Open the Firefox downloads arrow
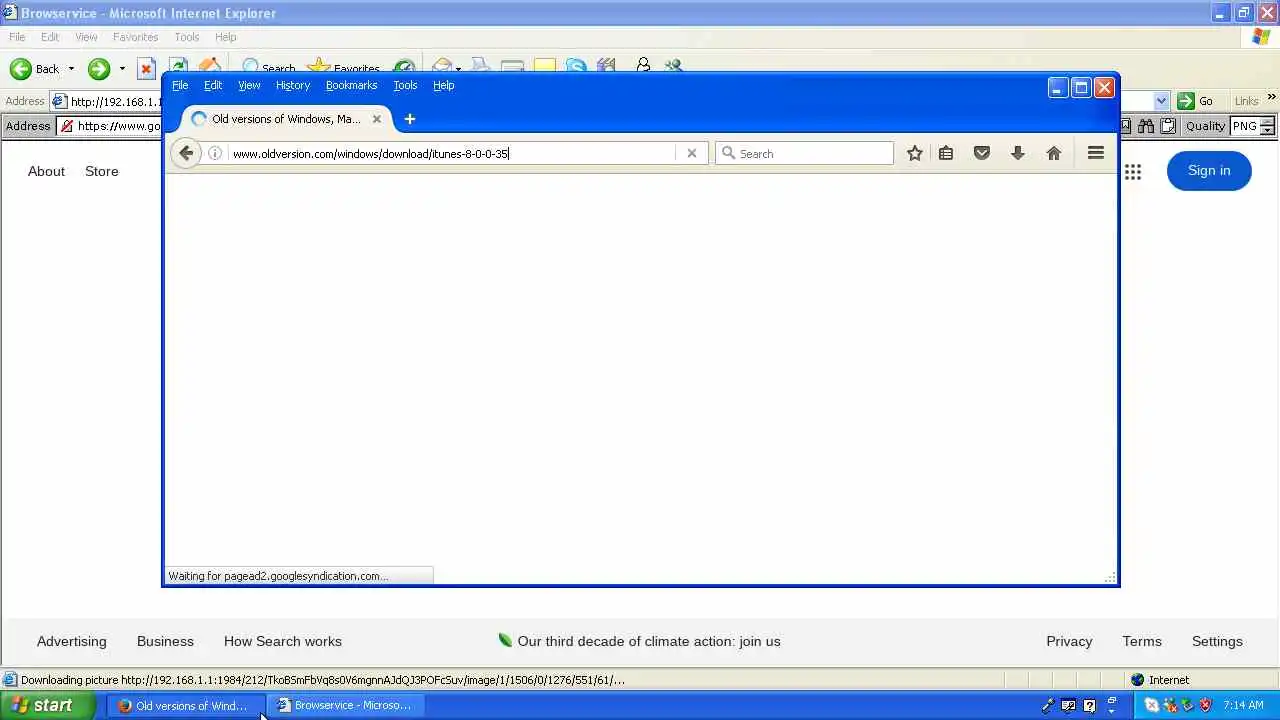 1018,153
